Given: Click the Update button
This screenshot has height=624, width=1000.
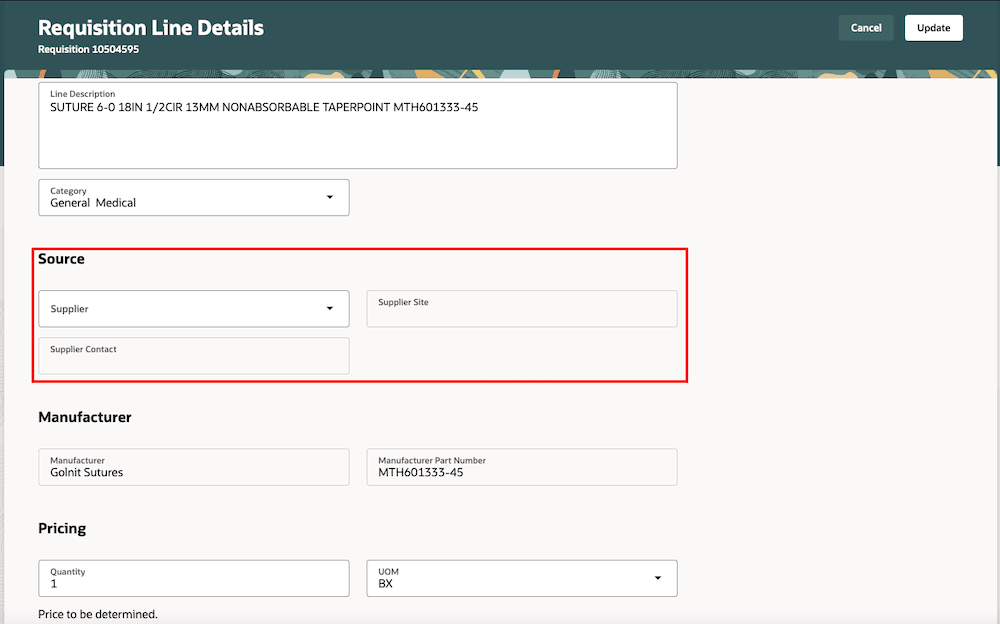Looking at the screenshot, I should point(933,27).
